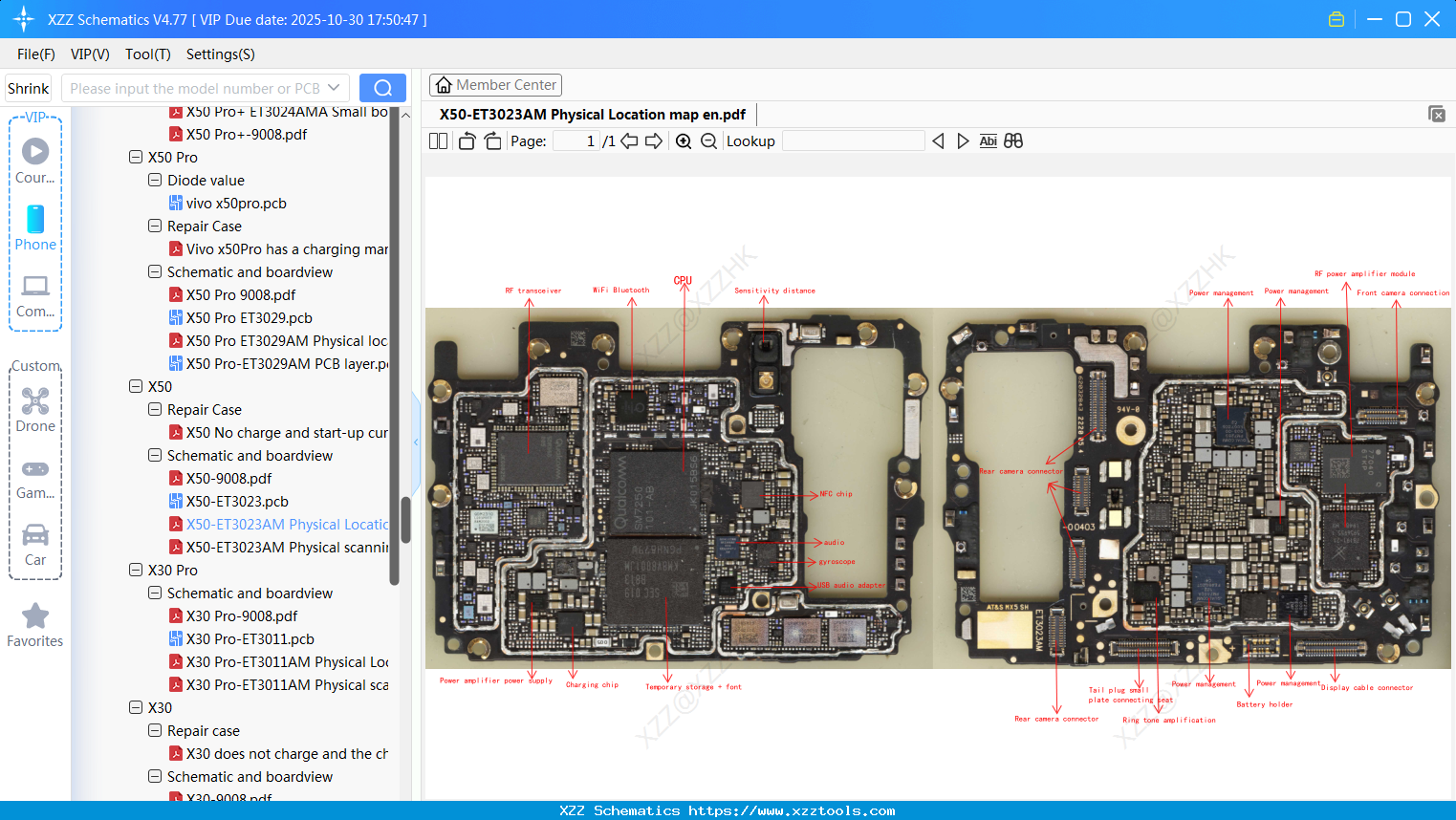
Task: Open the Tool(T) menu
Action: click(147, 54)
